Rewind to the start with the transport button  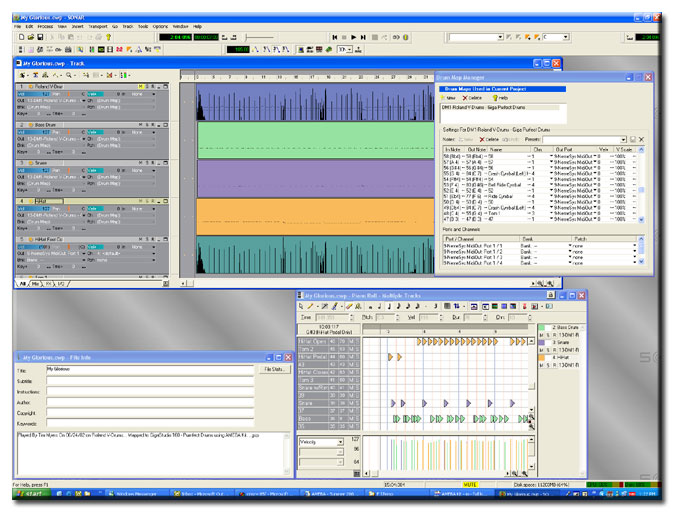click(x=335, y=37)
